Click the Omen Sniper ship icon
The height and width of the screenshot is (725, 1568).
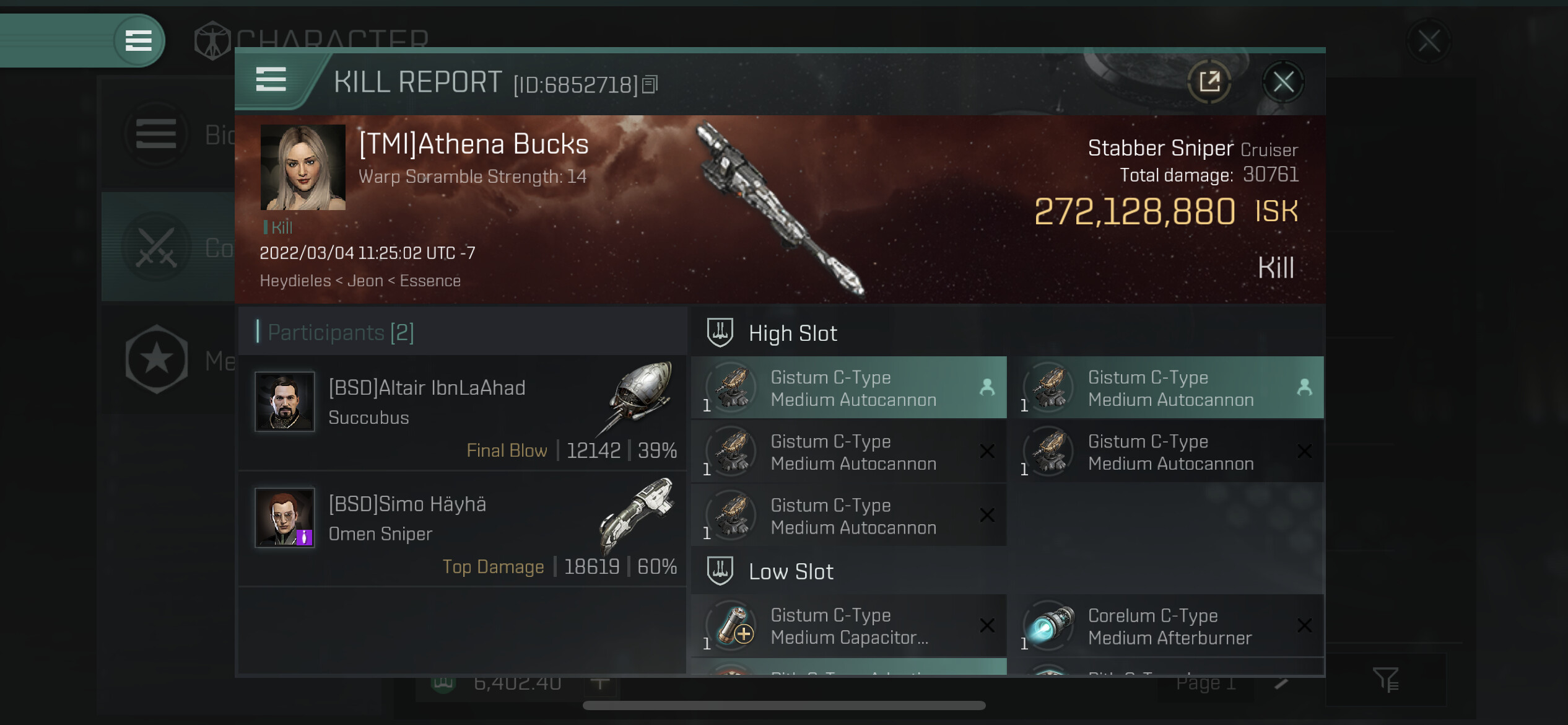tap(638, 512)
